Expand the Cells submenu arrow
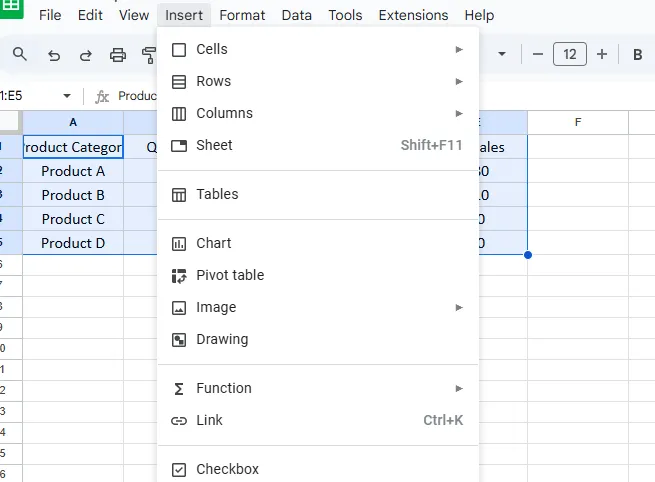The image size is (655, 482). [459, 49]
